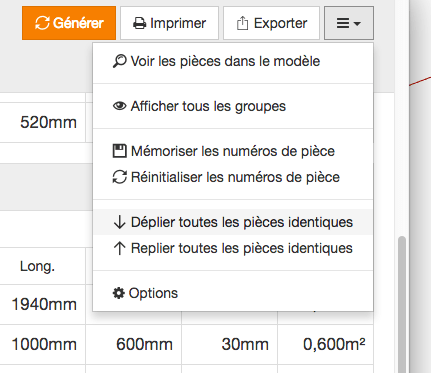Toggle the eye icon for Afficher tous les groupes
Screen dimensions: 431x373
119,106
